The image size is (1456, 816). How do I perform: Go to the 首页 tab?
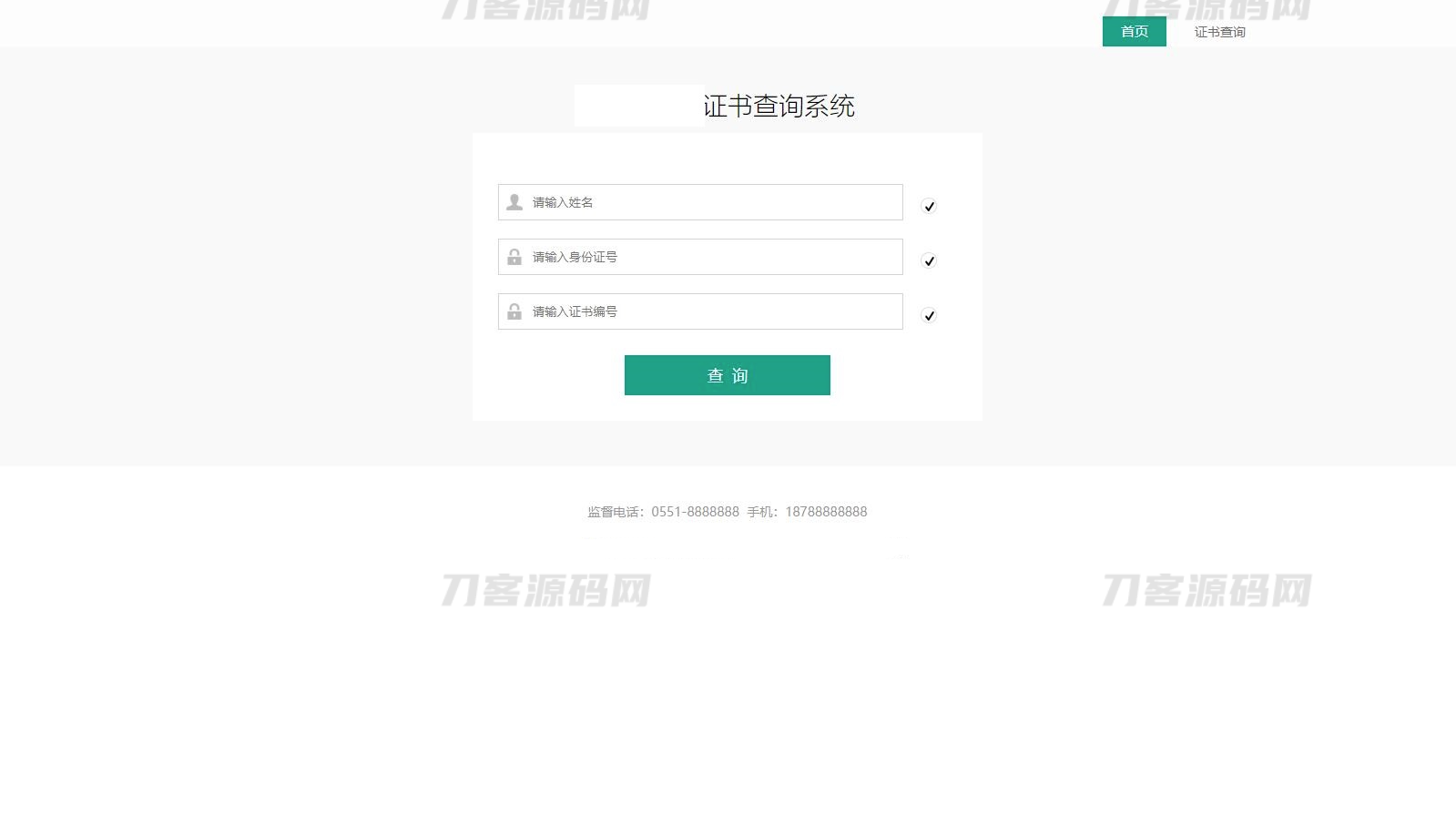1134,32
